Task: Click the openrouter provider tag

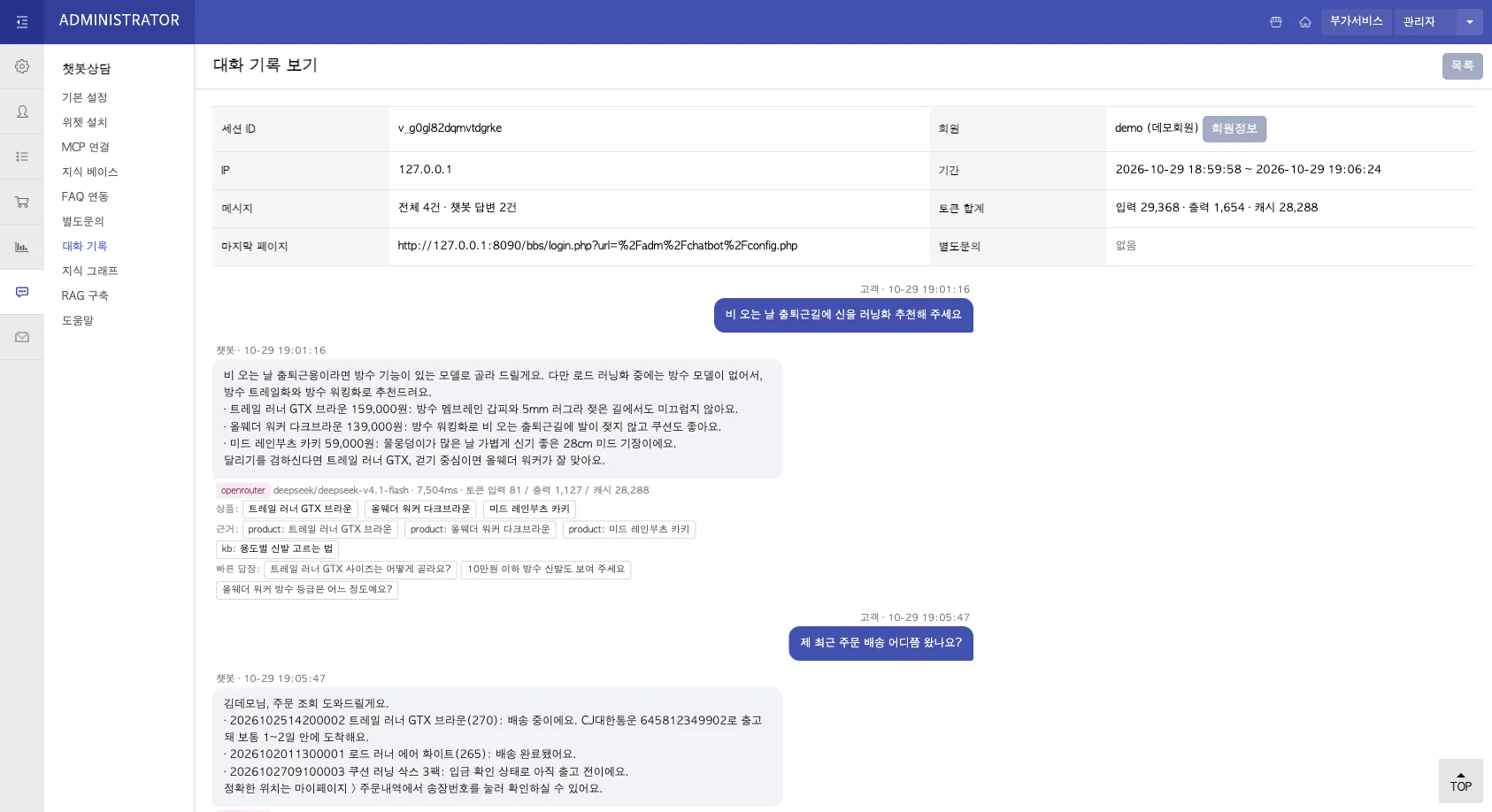Action: [x=242, y=490]
